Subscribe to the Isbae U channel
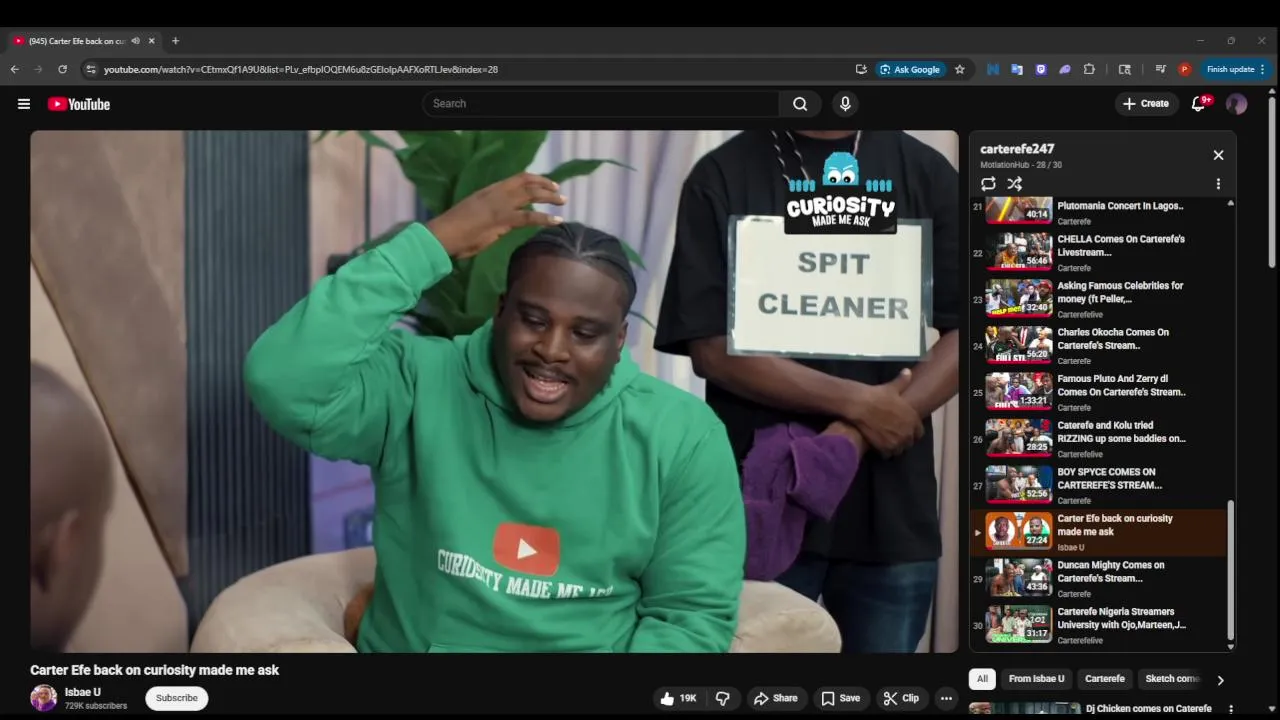 [x=177, y=698]
